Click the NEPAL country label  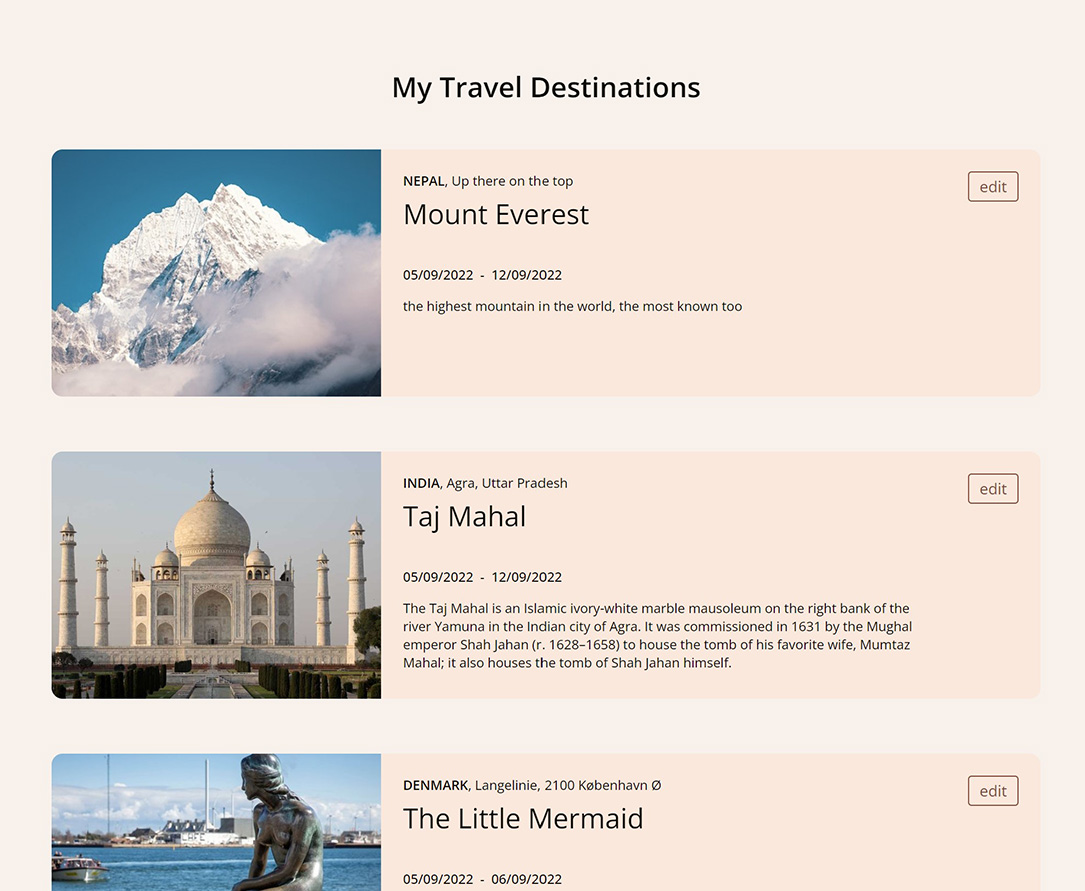click(421, 181)
